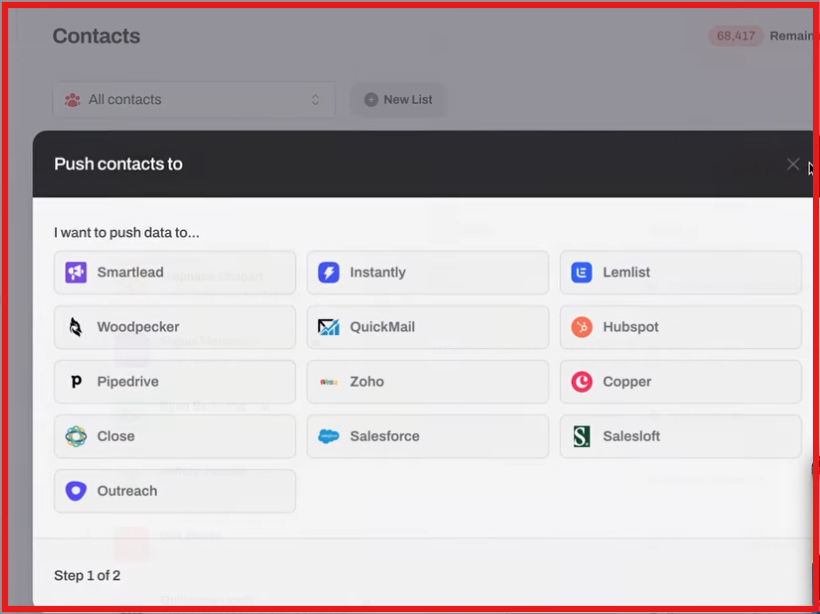Click the 68,417 remaining credits badge
This screenshot has height=614, width=820.
[734, 35]
